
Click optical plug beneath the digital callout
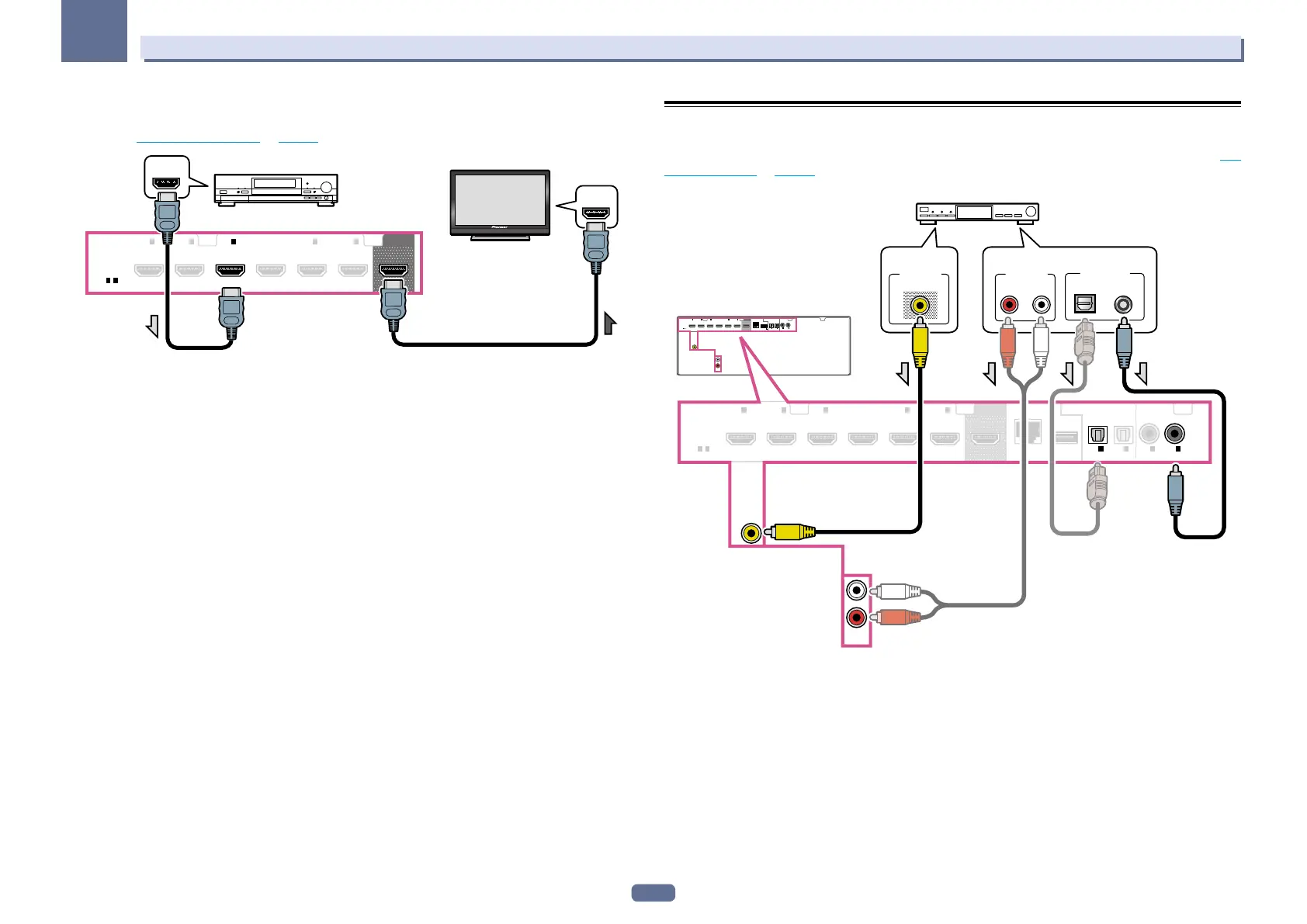tap(1084, 340)
